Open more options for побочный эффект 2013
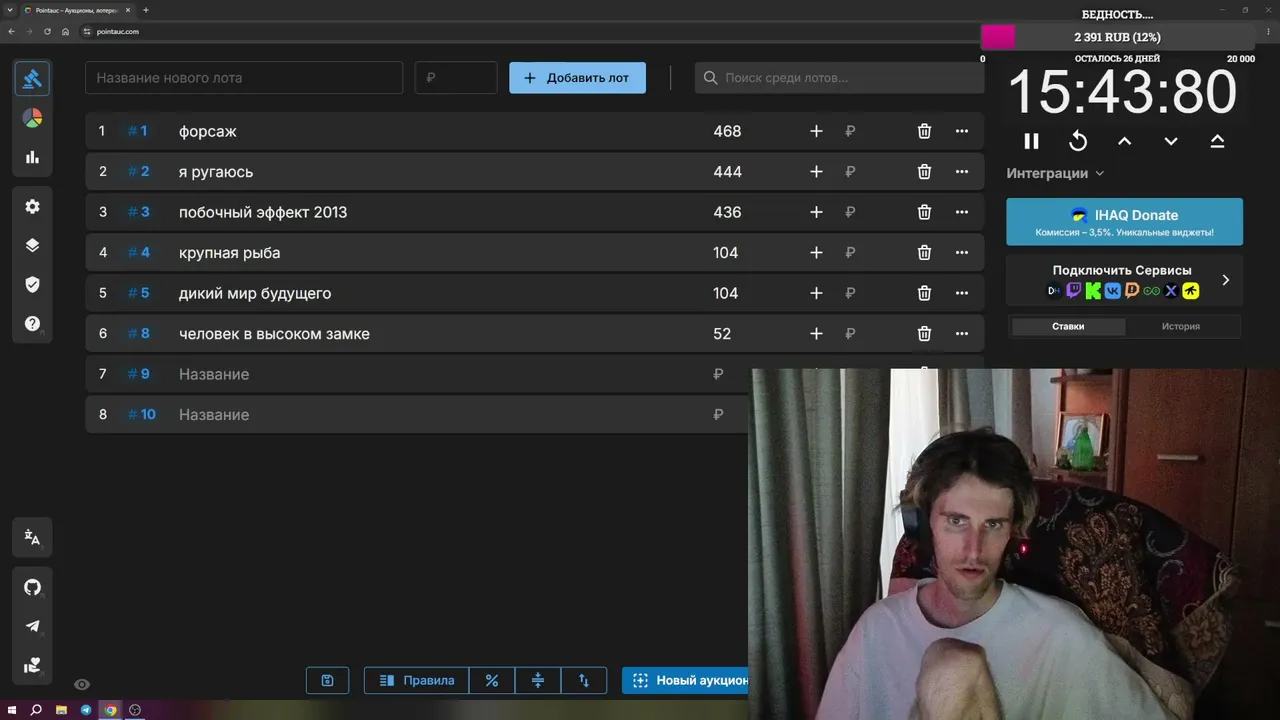The height and width of the screenshot is (720, 1280). tap(962, 212)
